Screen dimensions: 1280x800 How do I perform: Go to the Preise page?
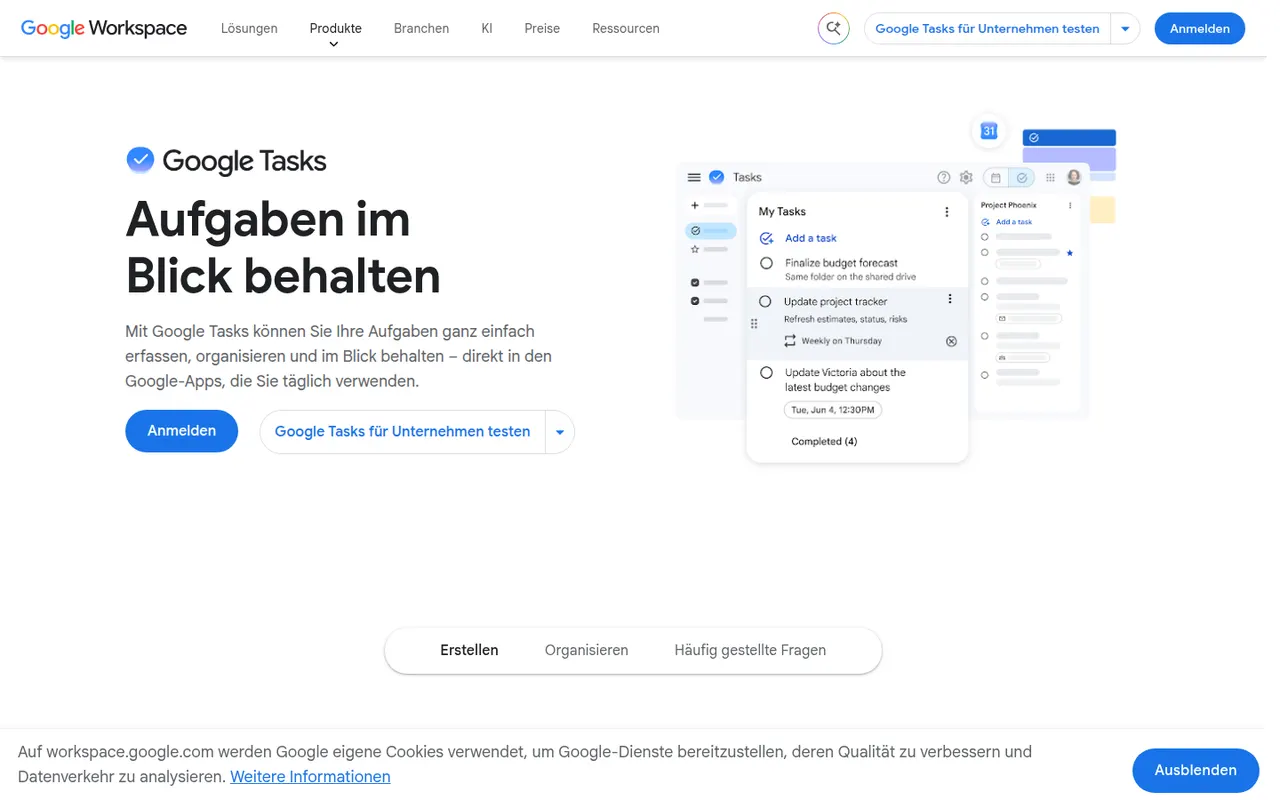pos(542,28)
